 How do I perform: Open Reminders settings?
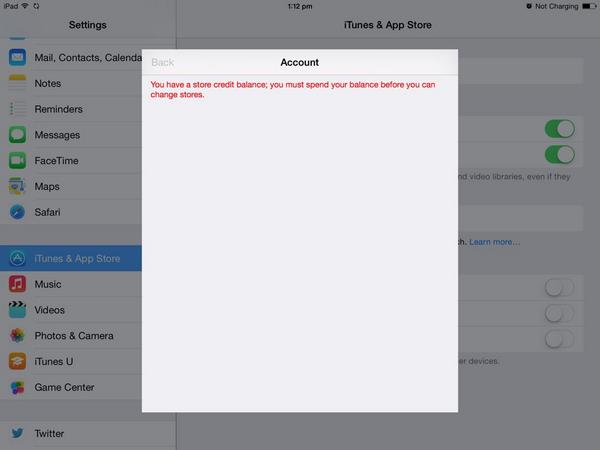[71, 109]
